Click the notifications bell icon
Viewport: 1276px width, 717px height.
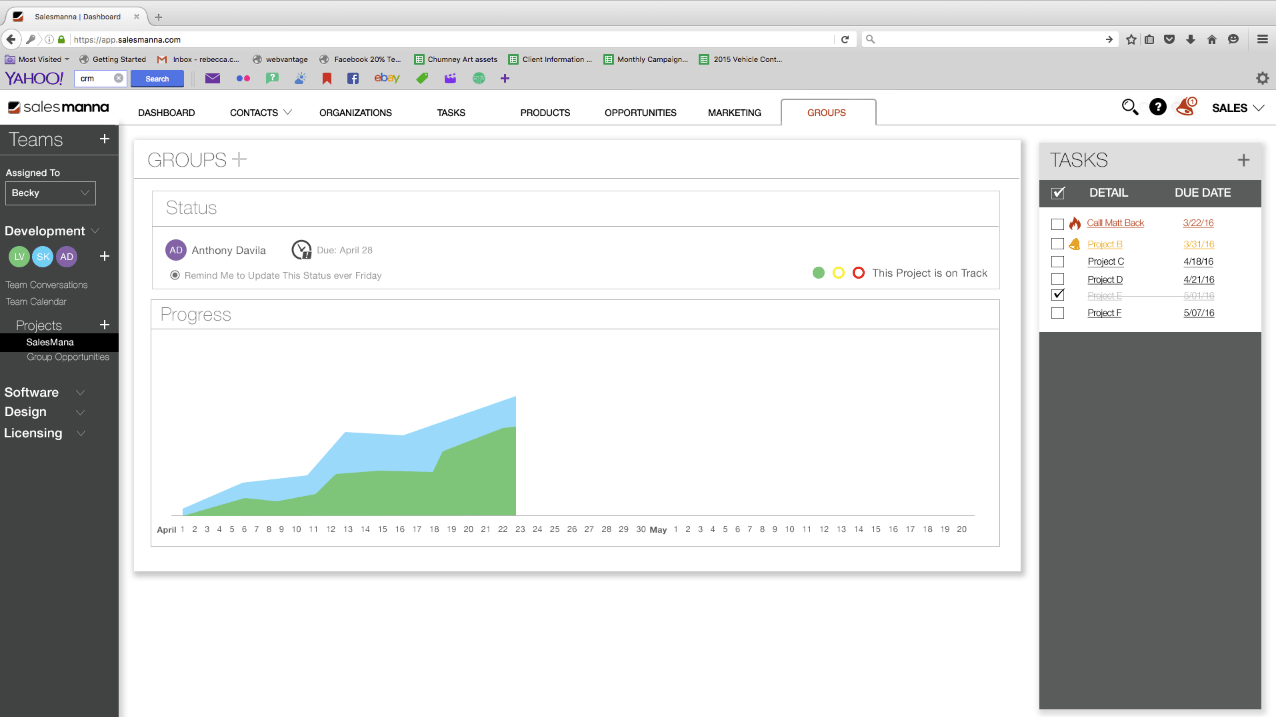pyautogui.click(x=1186, y=107)
